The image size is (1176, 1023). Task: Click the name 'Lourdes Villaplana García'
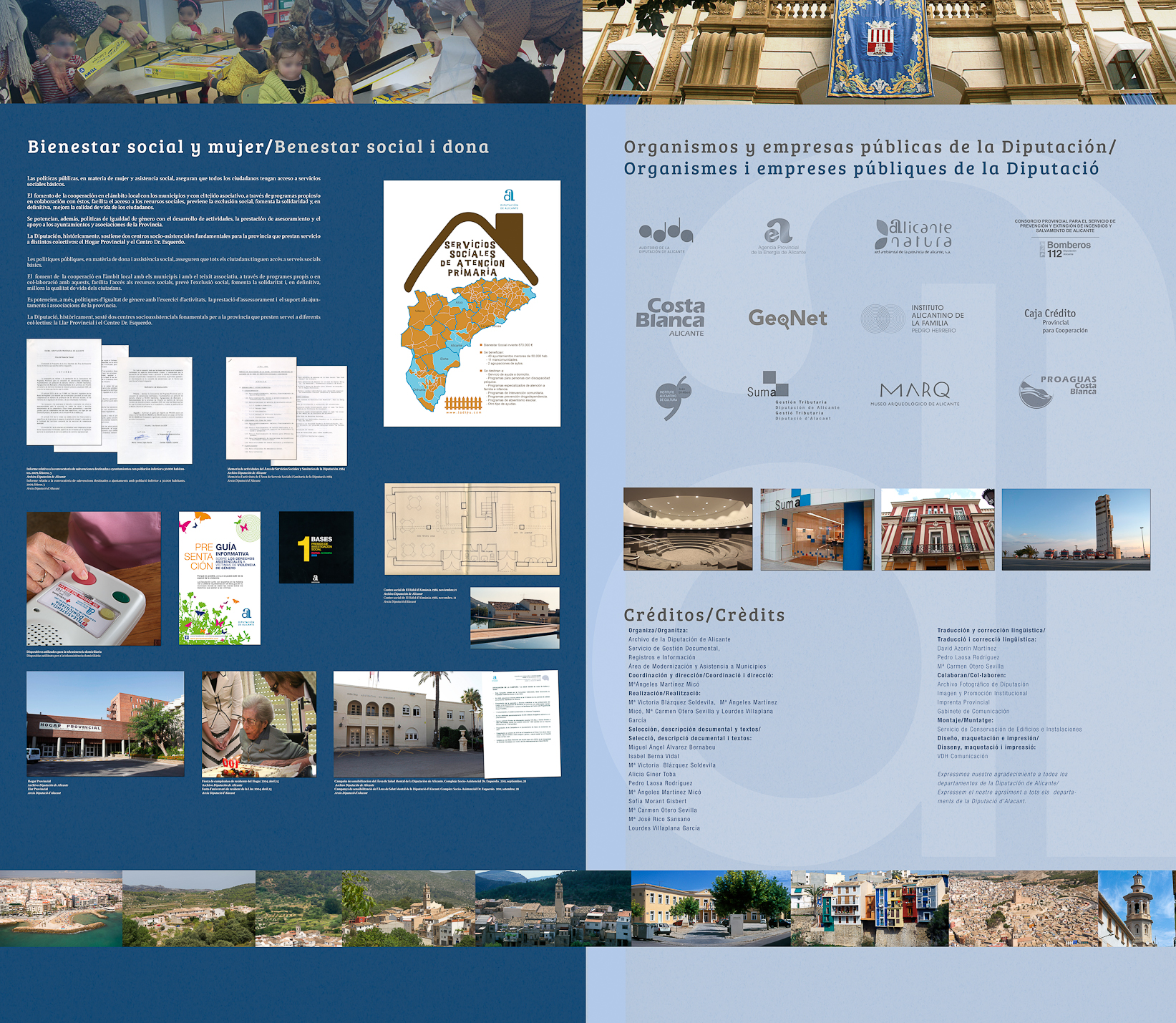click(x=664, y=828)
